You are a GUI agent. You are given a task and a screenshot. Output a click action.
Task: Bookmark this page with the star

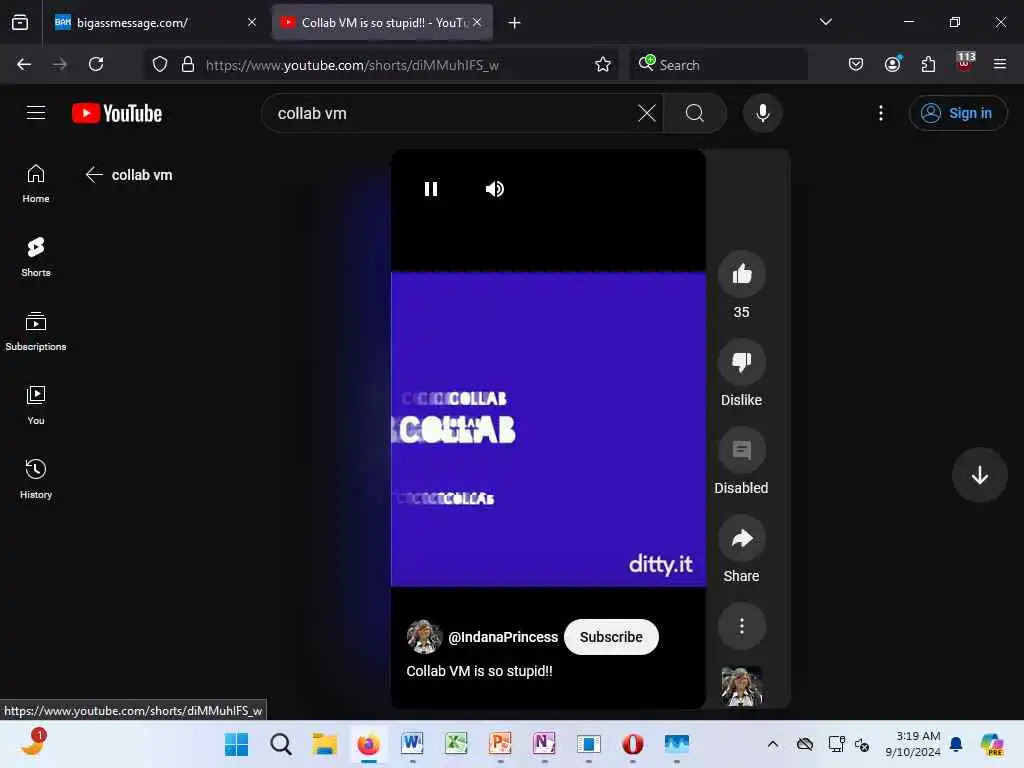coord(602,64)
